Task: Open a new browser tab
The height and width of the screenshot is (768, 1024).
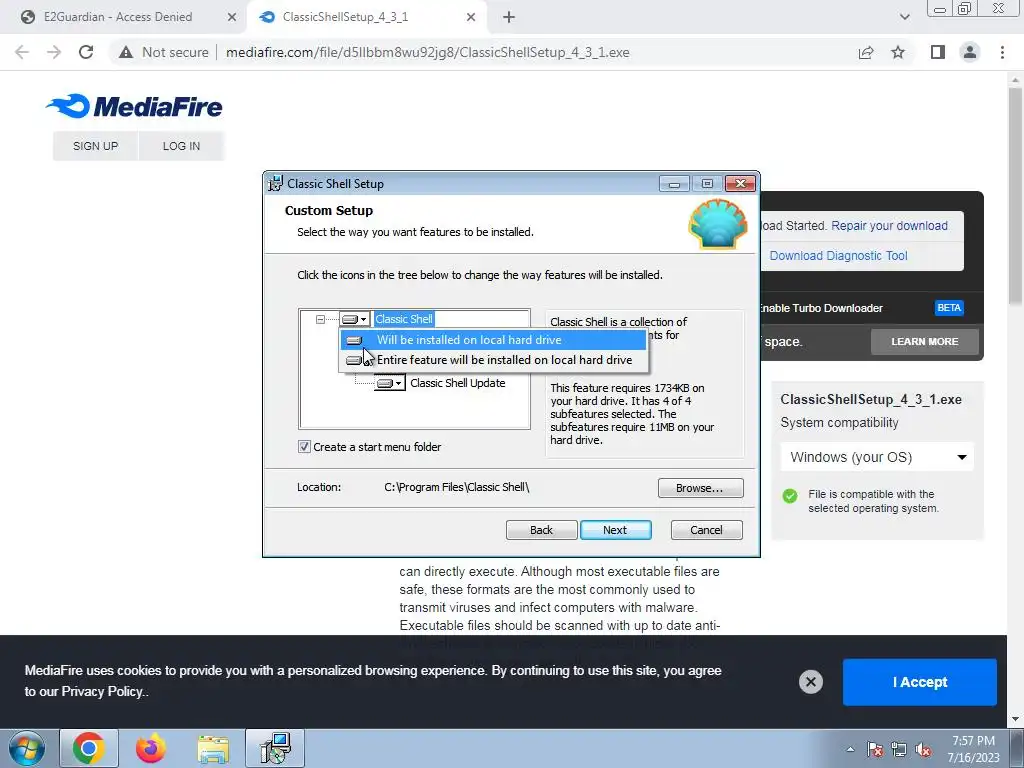Action: 509,17
